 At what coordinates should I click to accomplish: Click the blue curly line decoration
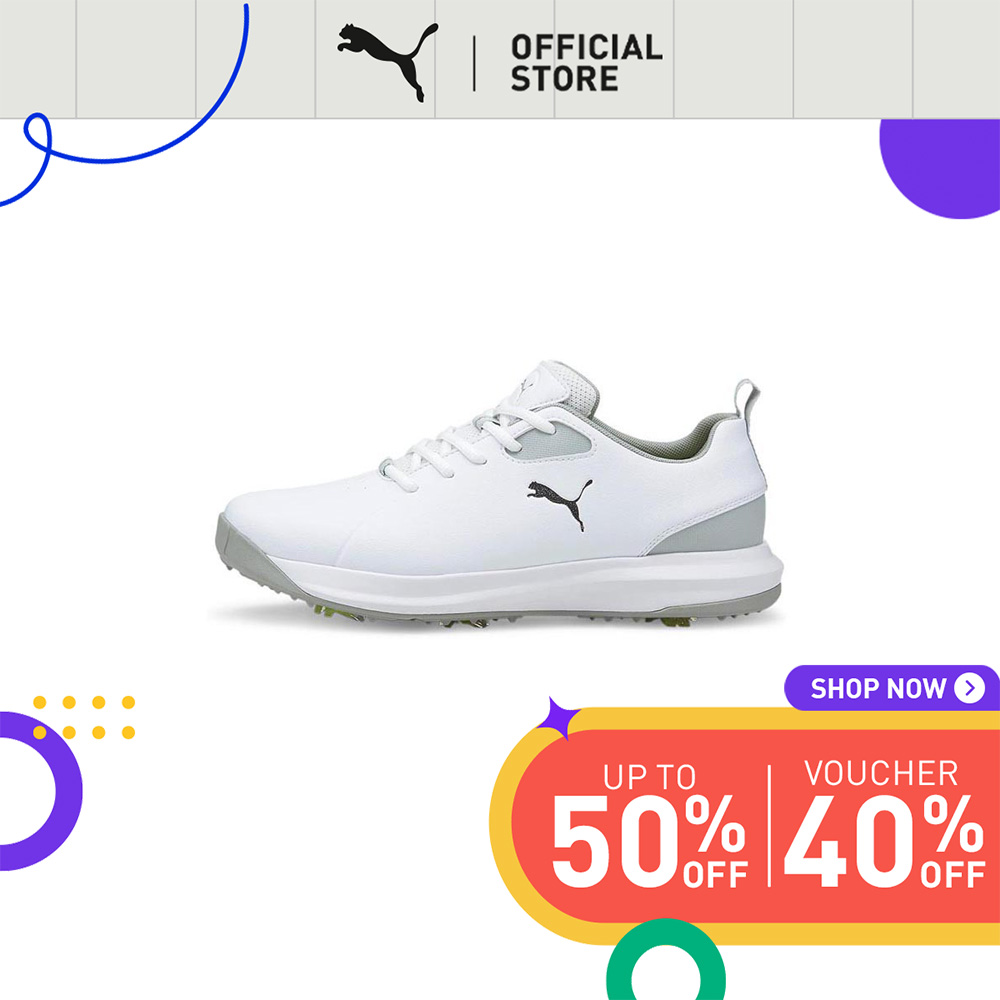tap(125, 106)
